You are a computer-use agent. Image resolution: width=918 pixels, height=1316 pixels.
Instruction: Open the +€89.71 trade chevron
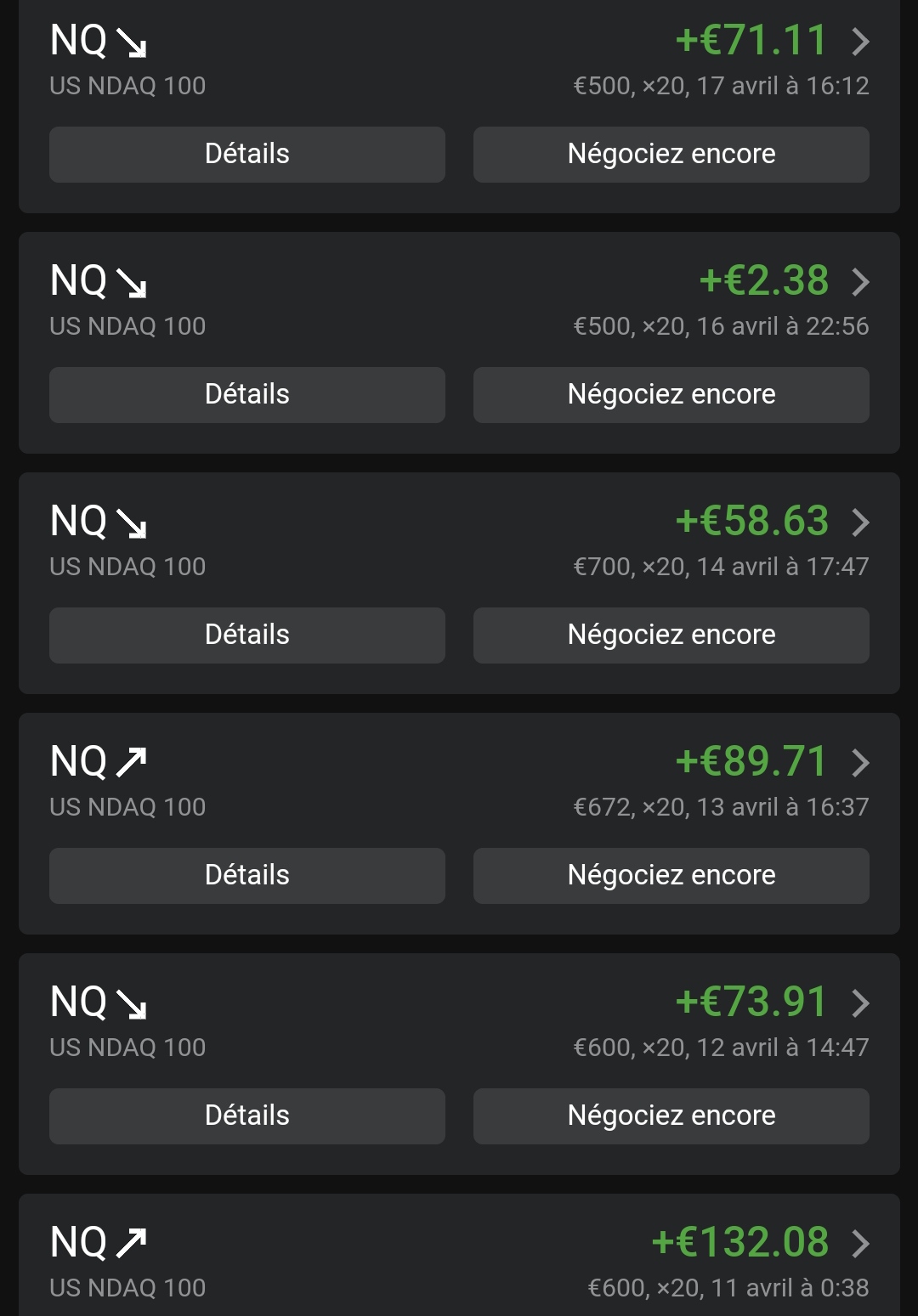point(860,762)
